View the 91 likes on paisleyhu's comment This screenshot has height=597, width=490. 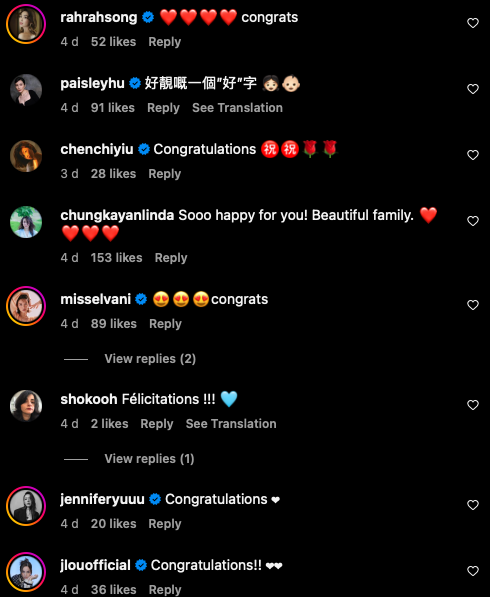(x=113, y=108)
